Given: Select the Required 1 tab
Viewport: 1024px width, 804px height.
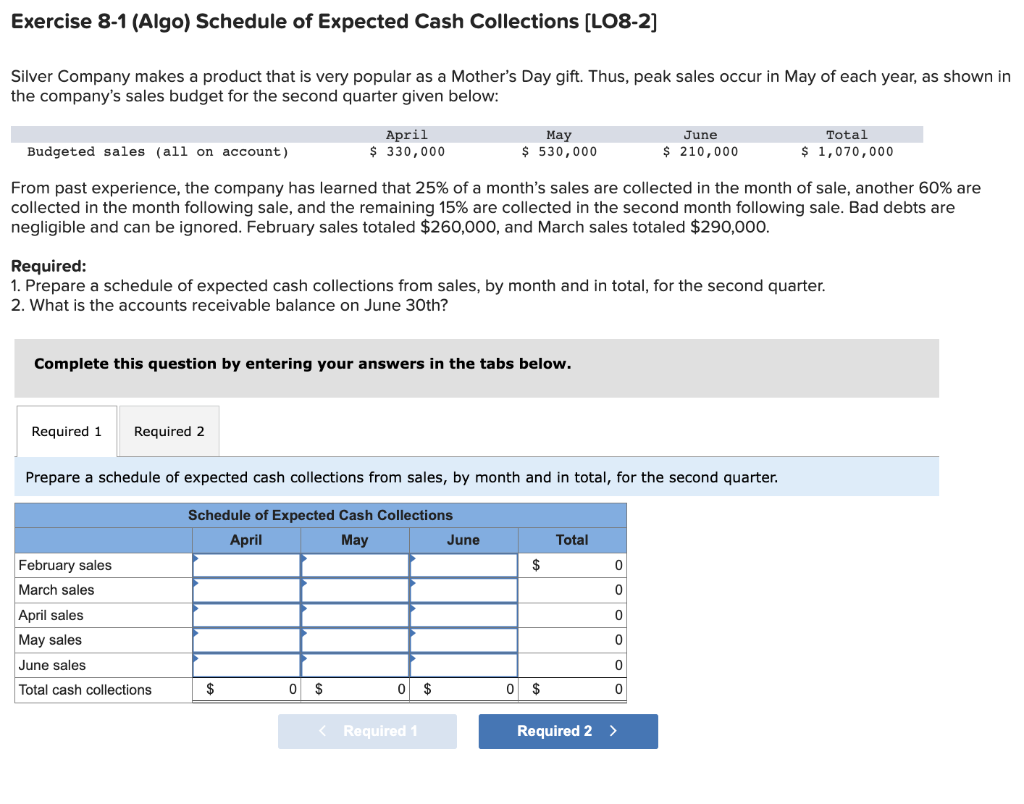Looking at the screenshot, I should pyautogui.click(x=65, y=431).
